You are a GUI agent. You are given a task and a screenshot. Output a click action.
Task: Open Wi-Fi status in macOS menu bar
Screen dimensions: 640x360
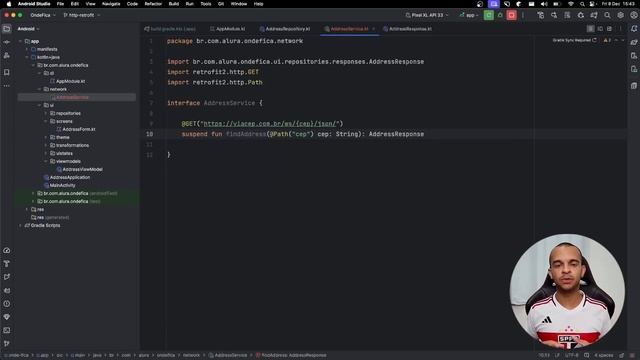click(571, 4)
